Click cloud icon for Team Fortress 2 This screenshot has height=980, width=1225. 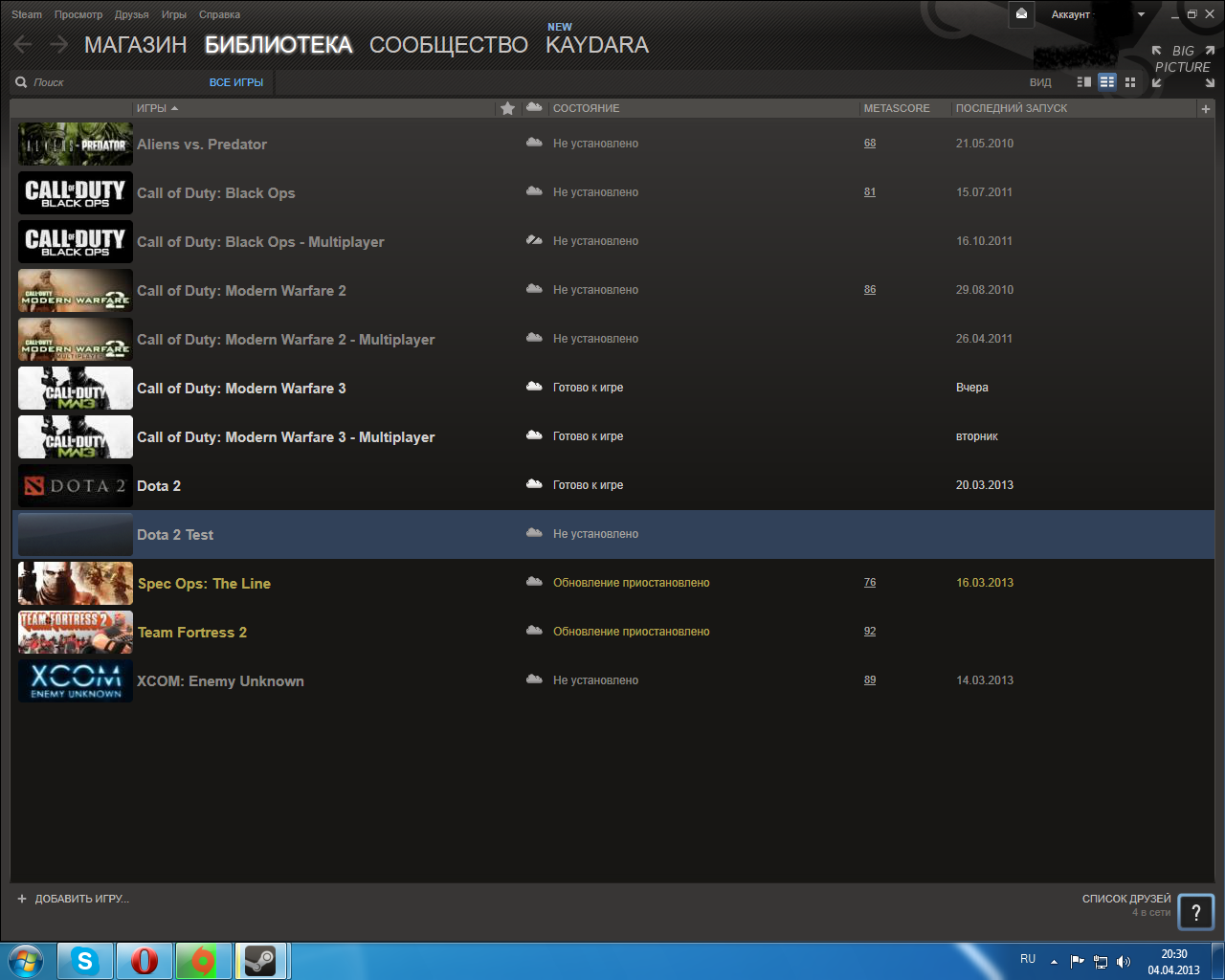coord(534,631)
